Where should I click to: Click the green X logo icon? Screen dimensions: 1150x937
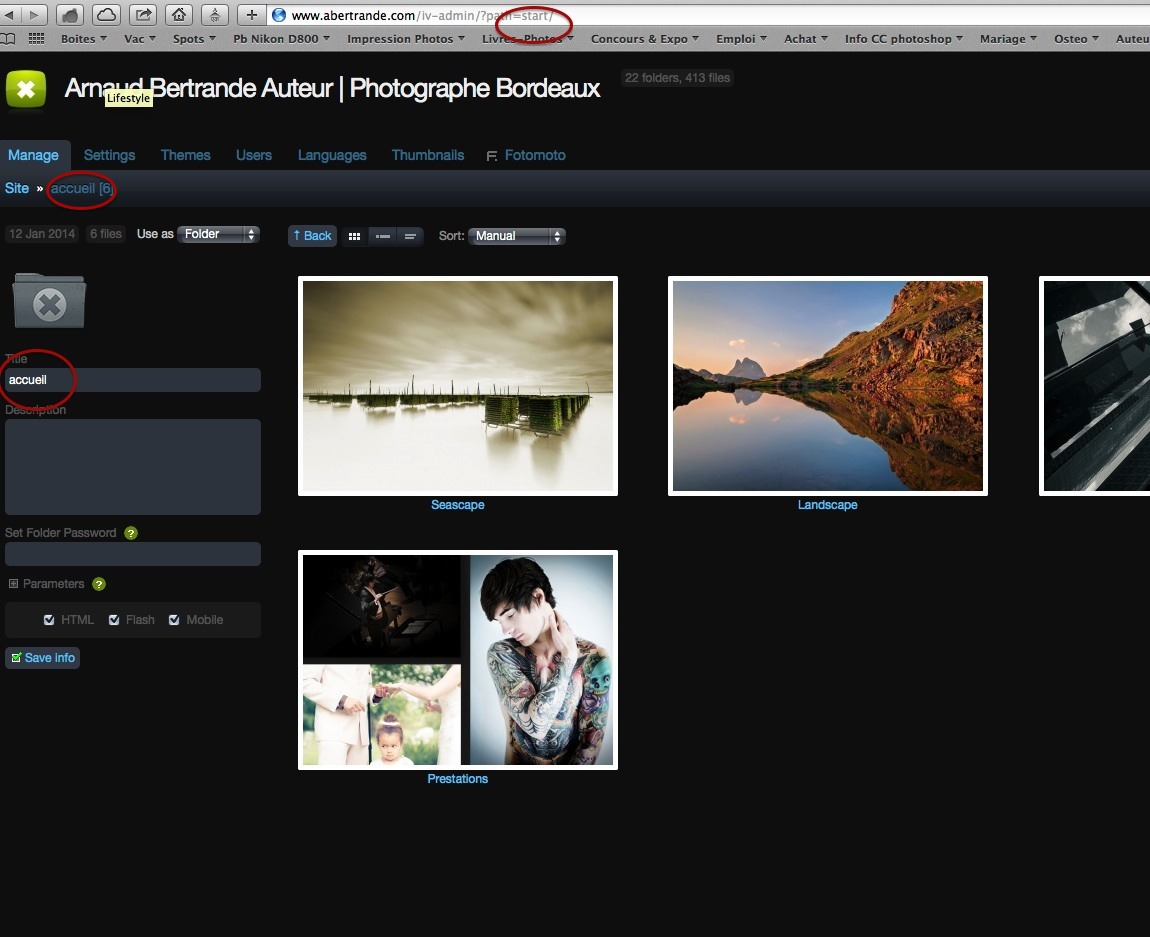pyautogui.click(x=26, y=89)
